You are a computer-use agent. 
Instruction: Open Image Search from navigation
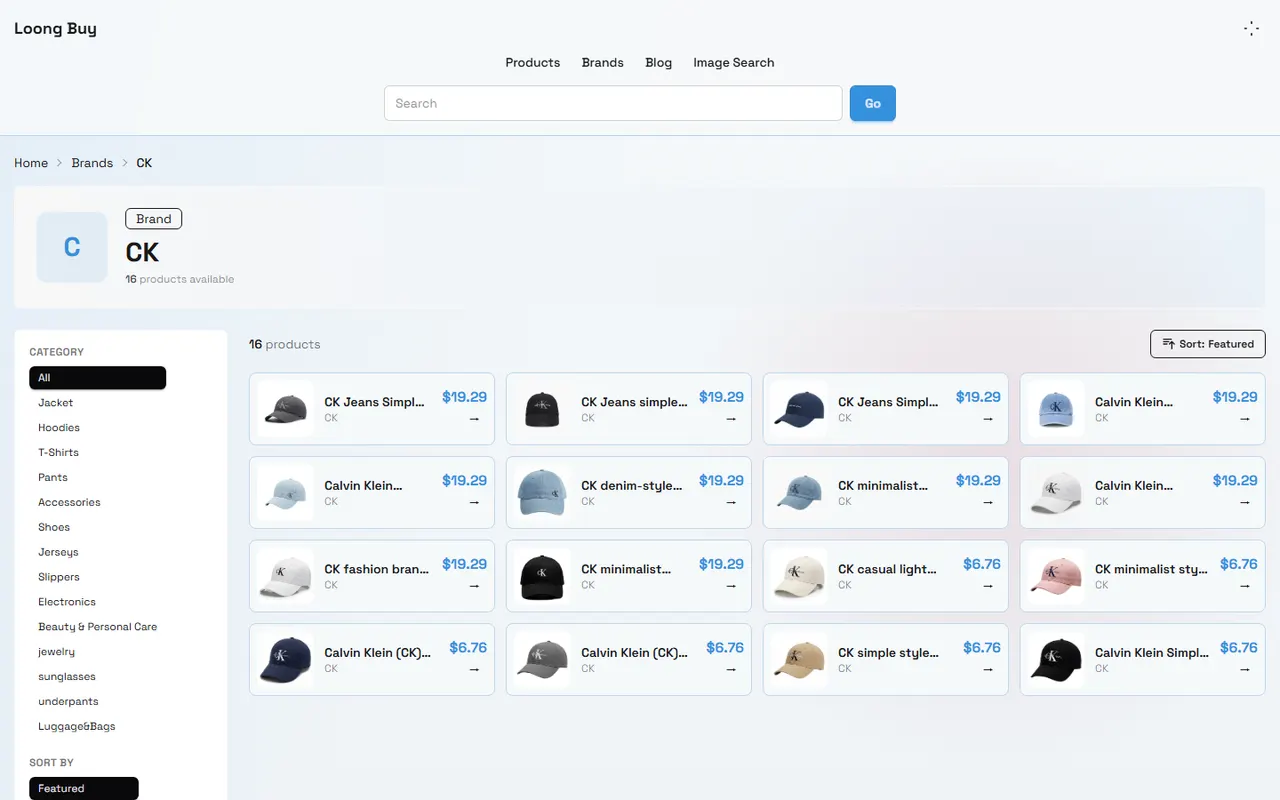point(733,62)
